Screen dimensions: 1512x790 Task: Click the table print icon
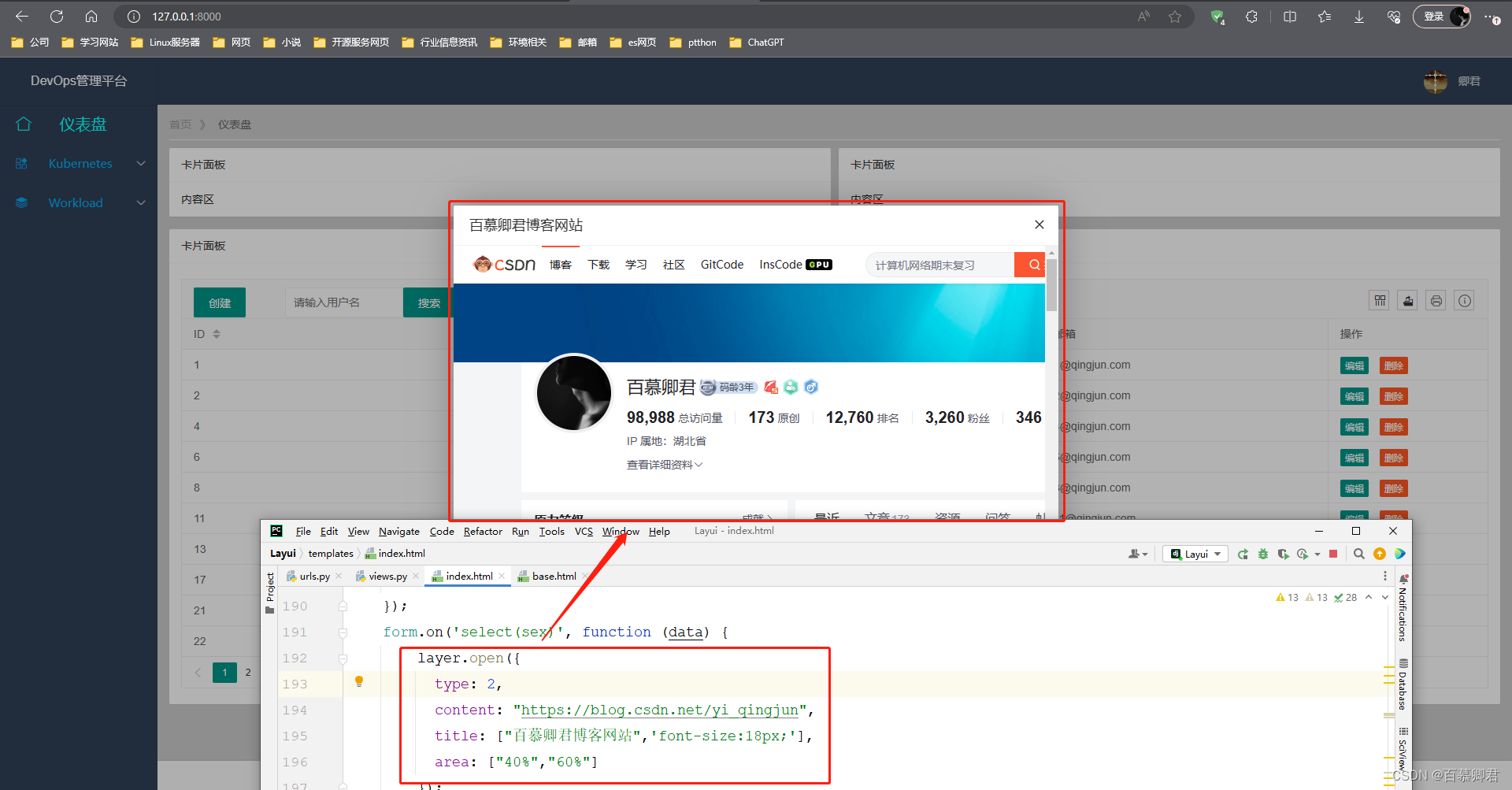[1436, 301]
